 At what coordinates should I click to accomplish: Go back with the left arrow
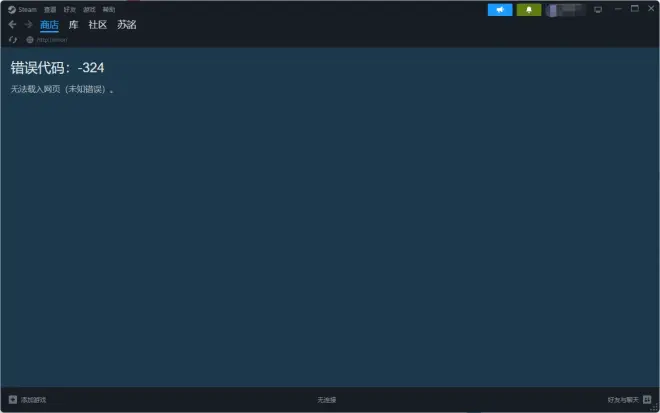click(12, 25)
